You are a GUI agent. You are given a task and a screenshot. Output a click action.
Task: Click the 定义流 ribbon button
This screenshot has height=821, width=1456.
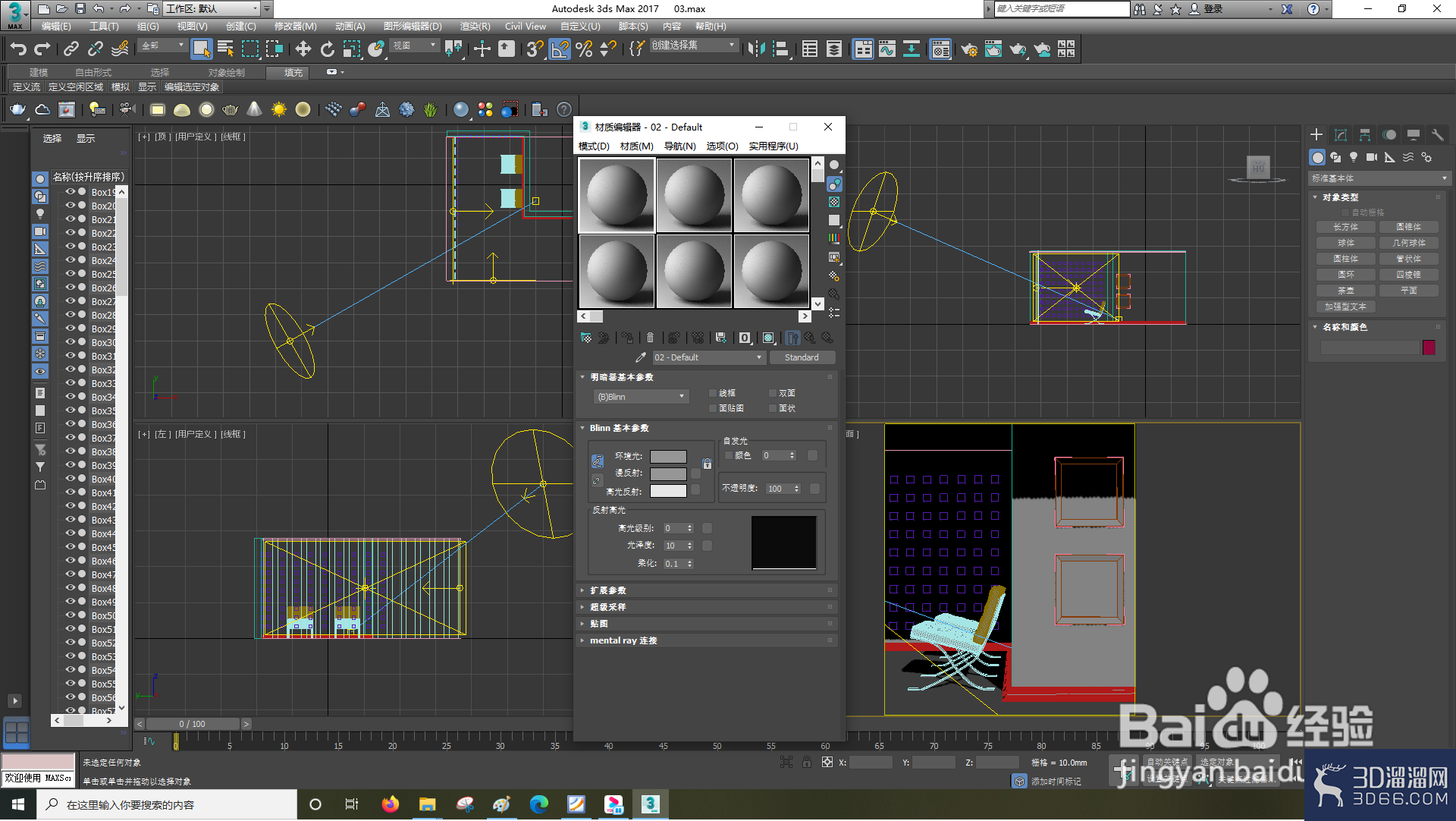tap(27, 87)
